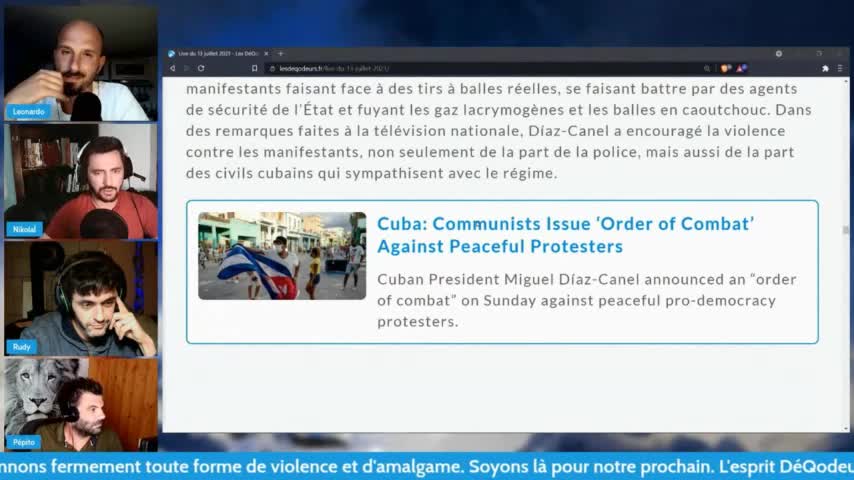Bookmark this page with bookmark icon

[254, 69]
